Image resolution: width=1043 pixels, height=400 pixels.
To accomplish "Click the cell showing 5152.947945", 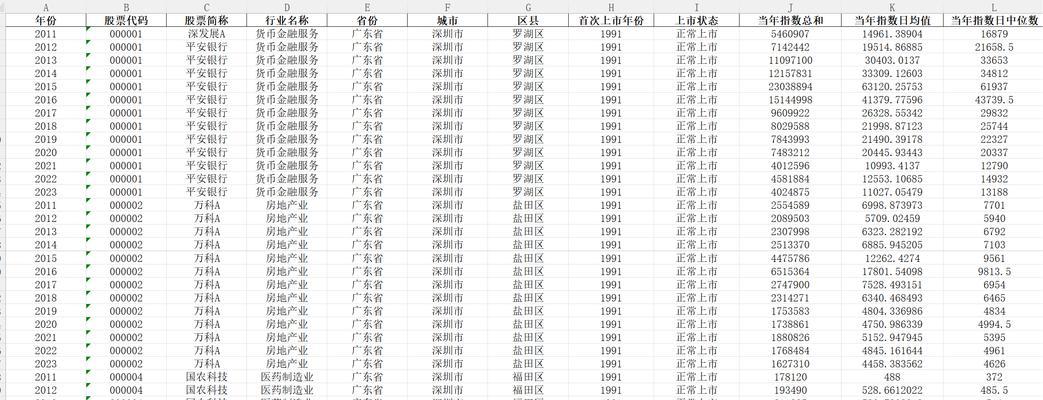I will coord(892,337).
